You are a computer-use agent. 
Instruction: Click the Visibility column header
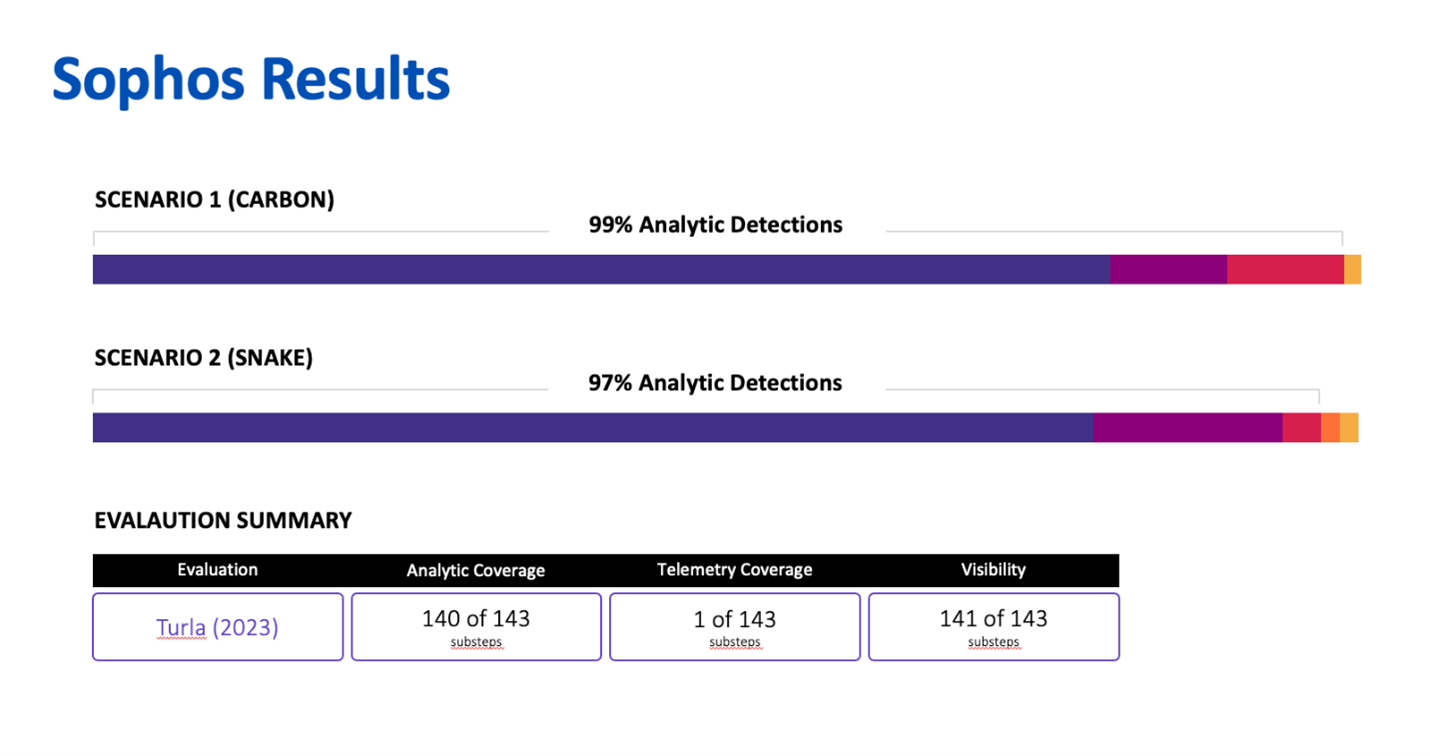tap(993, 570)
